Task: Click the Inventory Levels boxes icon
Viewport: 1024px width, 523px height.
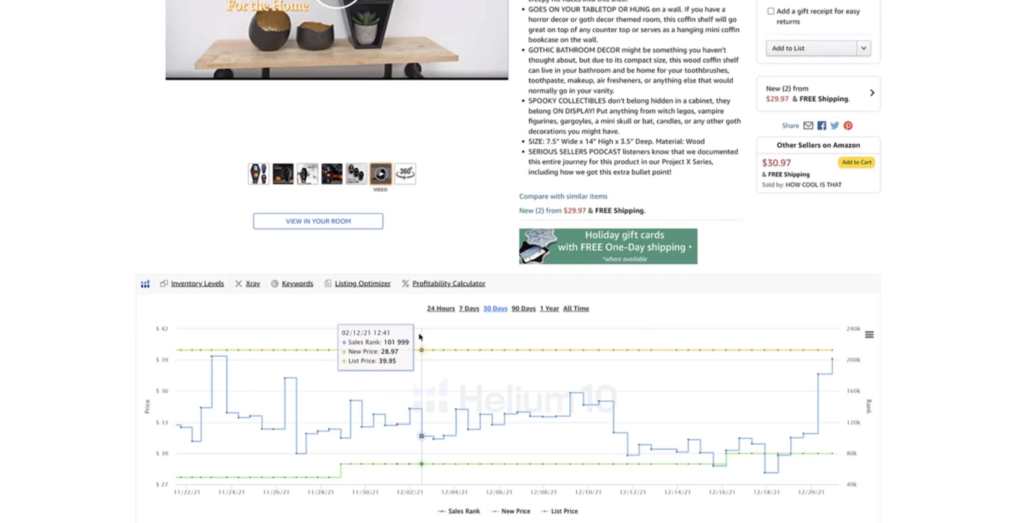Action: [164, 283]
